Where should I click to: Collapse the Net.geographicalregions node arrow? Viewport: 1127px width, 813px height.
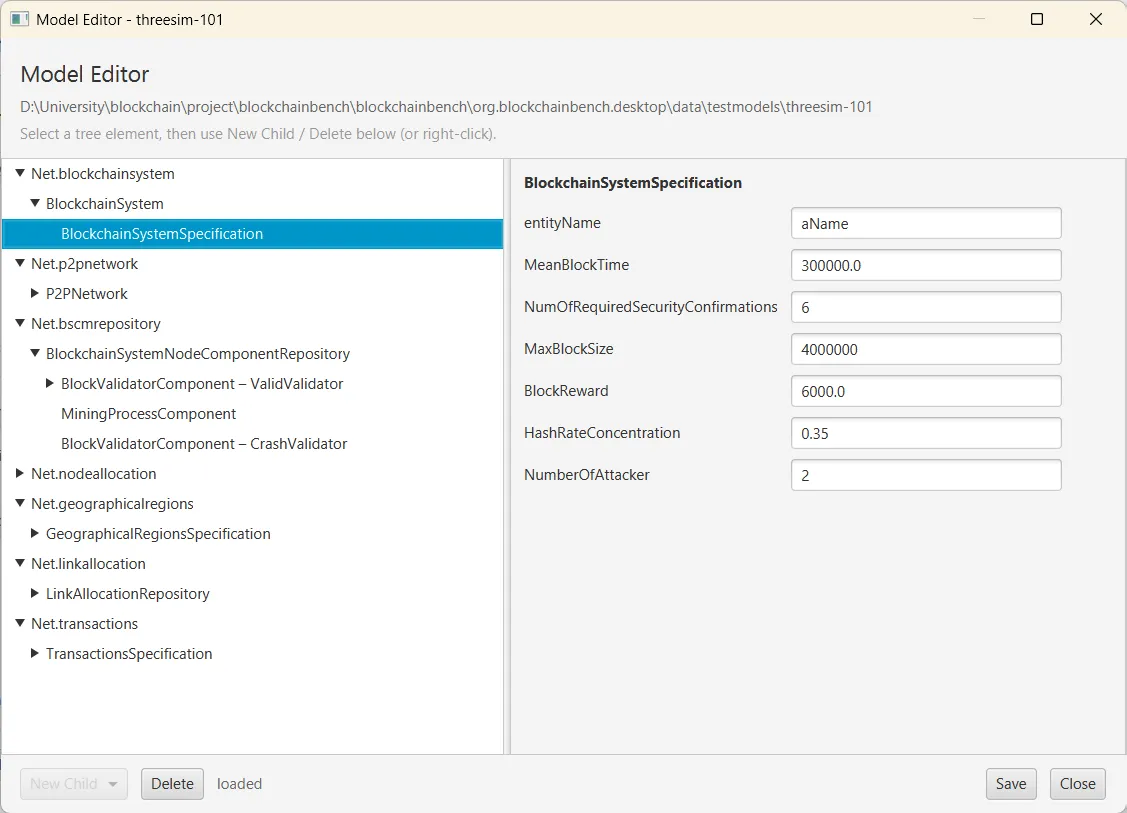[x=20, y=503]
